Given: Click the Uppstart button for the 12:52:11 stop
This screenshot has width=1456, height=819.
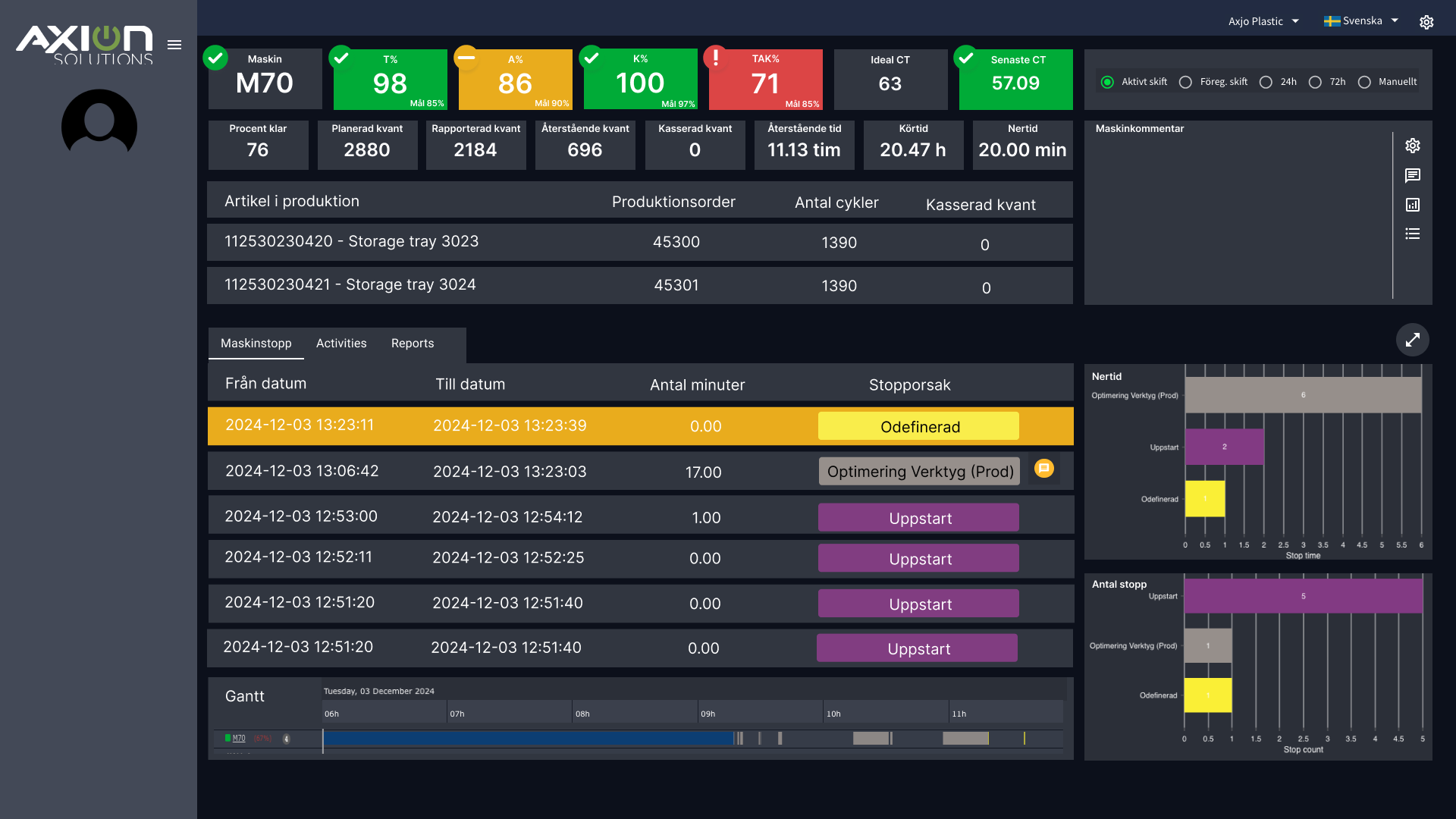Looking at the screenshot, I should [x=918, y=558].
